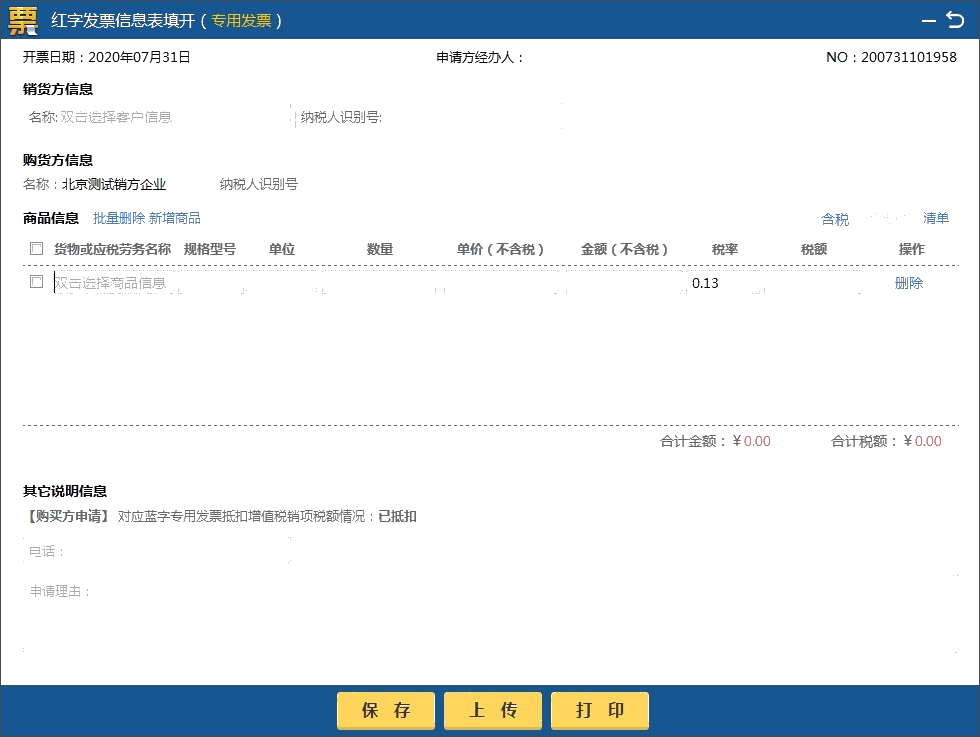
Task: Click the 税率 column header
Action: tap(725, 249)
